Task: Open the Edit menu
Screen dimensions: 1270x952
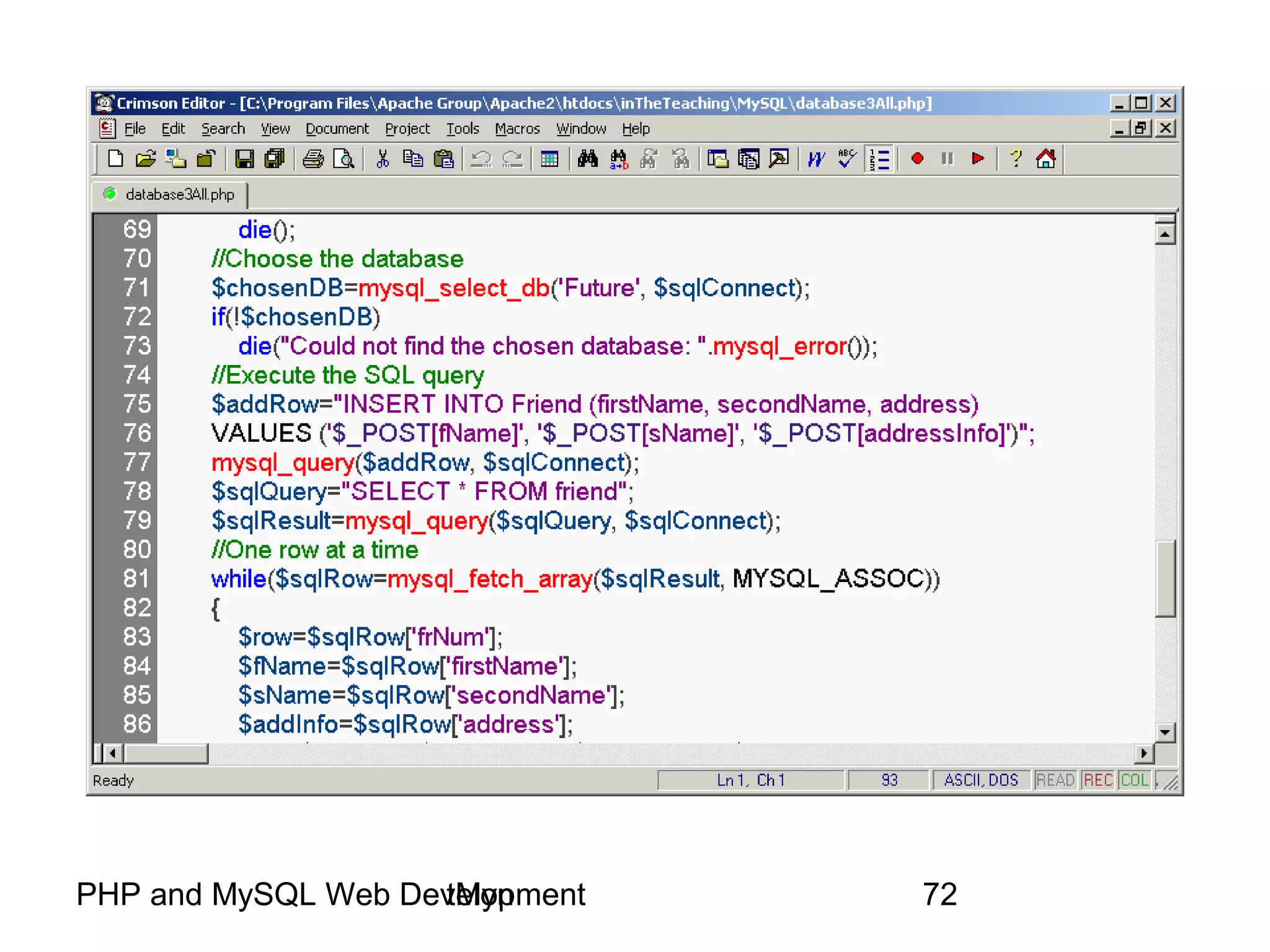Action: tap(173, 129)
